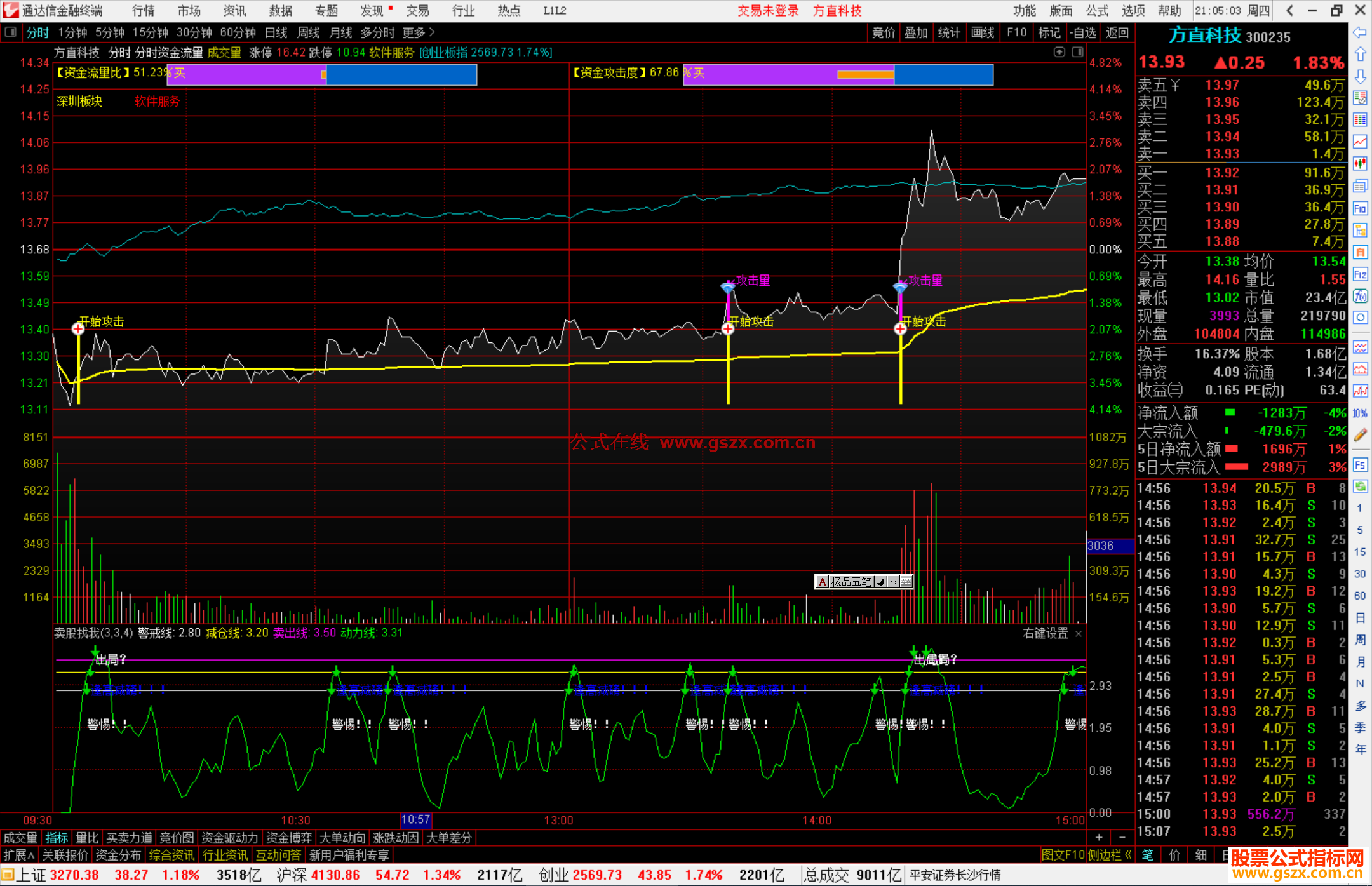The width and height of the screenshot is (1372, 886).
Task: Click the 资金流量比 purple-blue bar
Action: (x=321, y=74)
